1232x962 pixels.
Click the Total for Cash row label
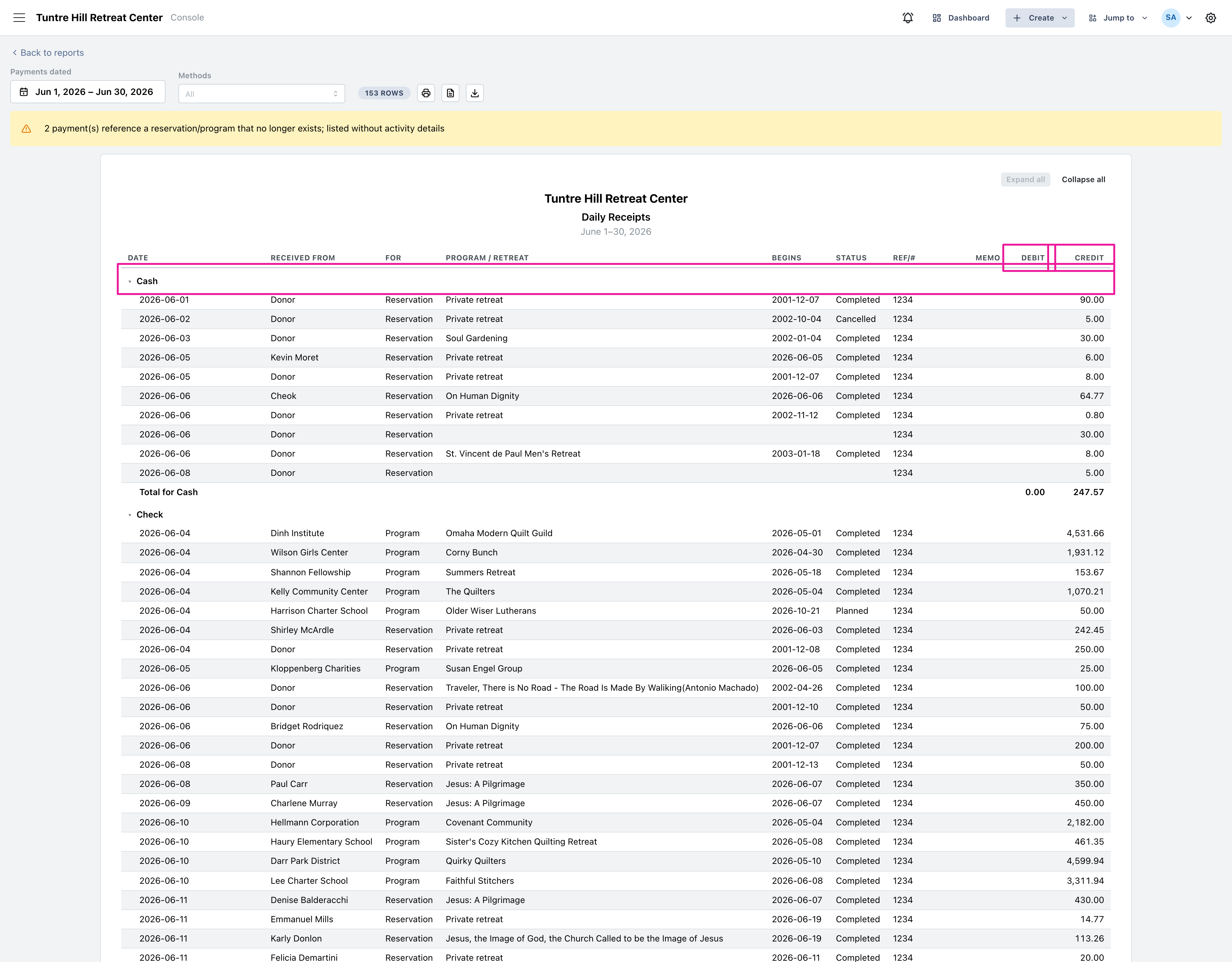coord(169,492)
